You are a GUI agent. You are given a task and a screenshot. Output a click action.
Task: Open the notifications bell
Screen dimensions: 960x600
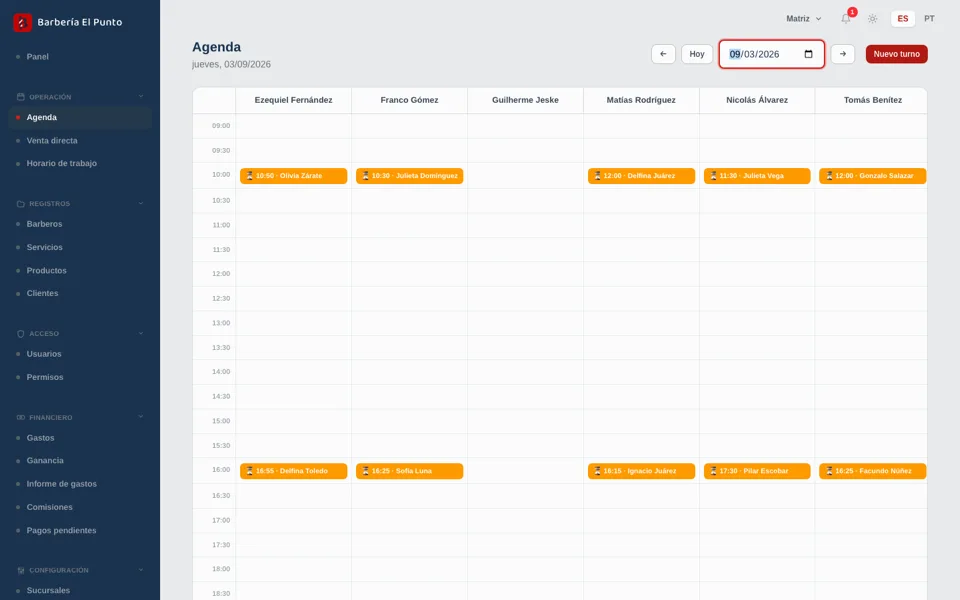[x=846, y=18]
